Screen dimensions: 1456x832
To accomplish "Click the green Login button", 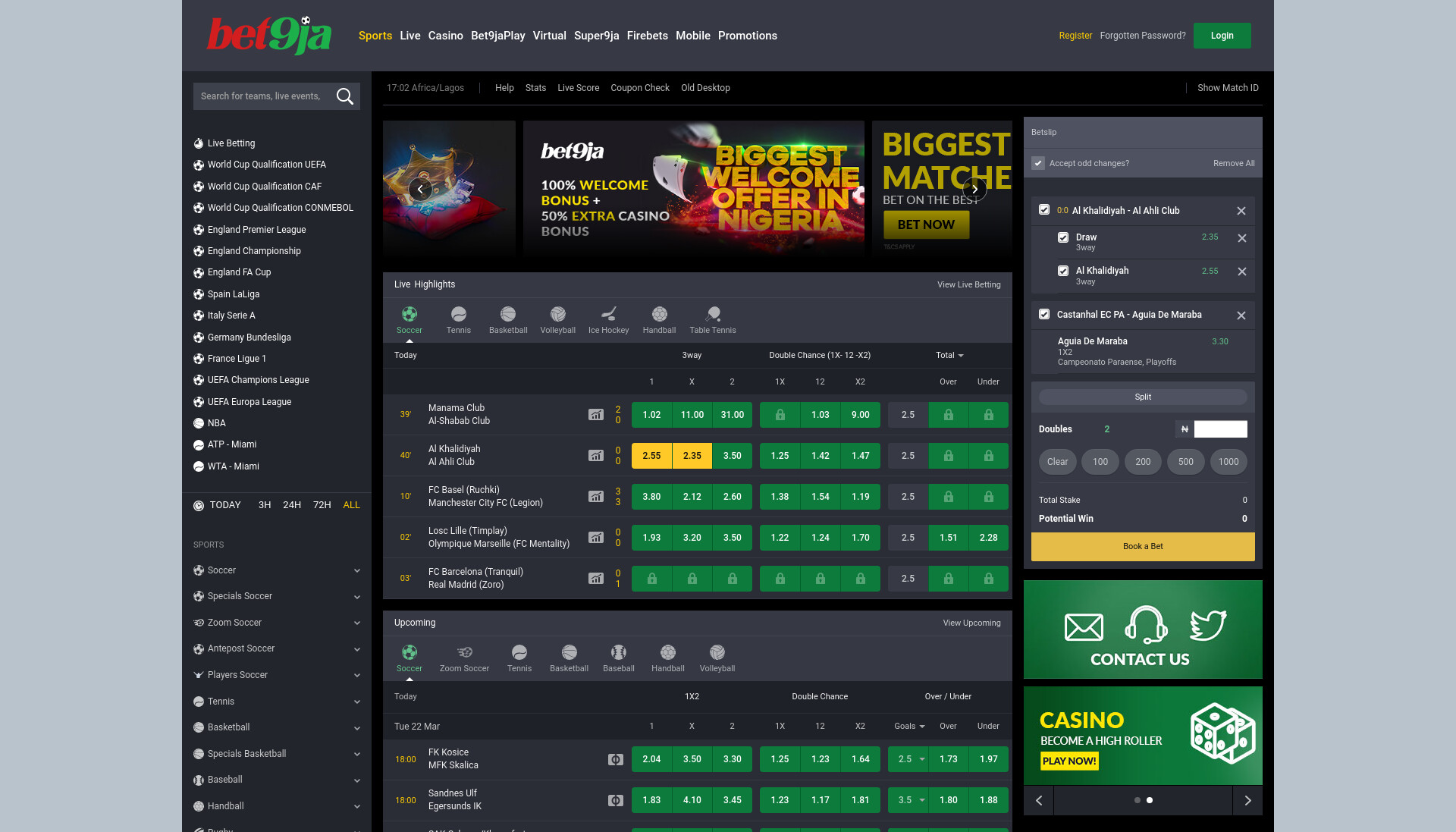I will click(x=1222, y=36).
